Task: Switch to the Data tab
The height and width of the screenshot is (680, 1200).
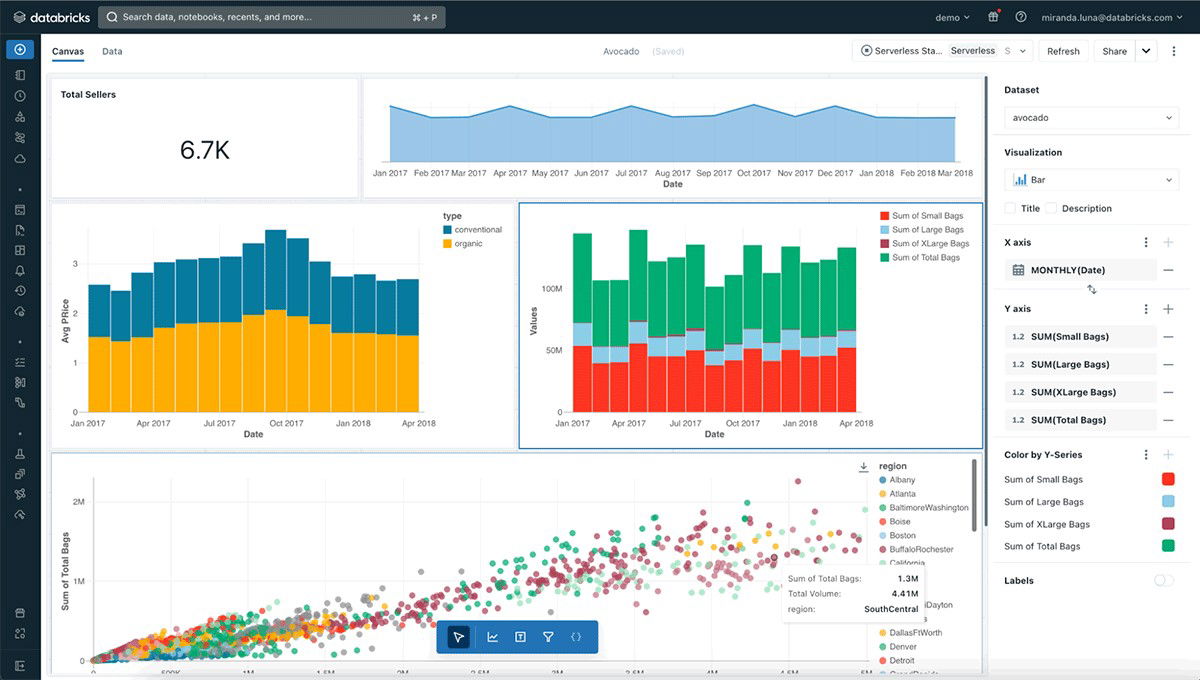Action: pos(112,50)
